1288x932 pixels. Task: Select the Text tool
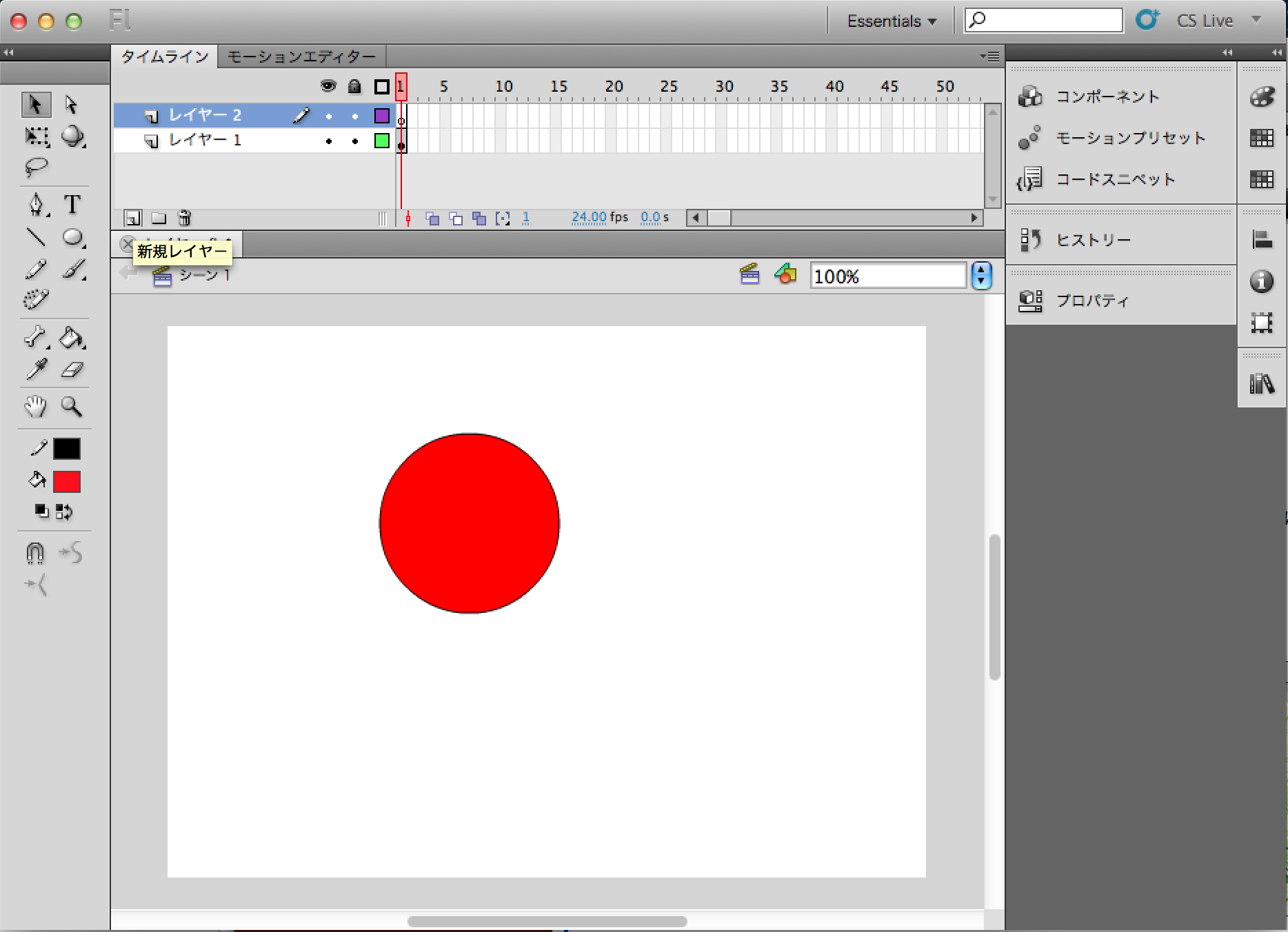click(72, 205)
